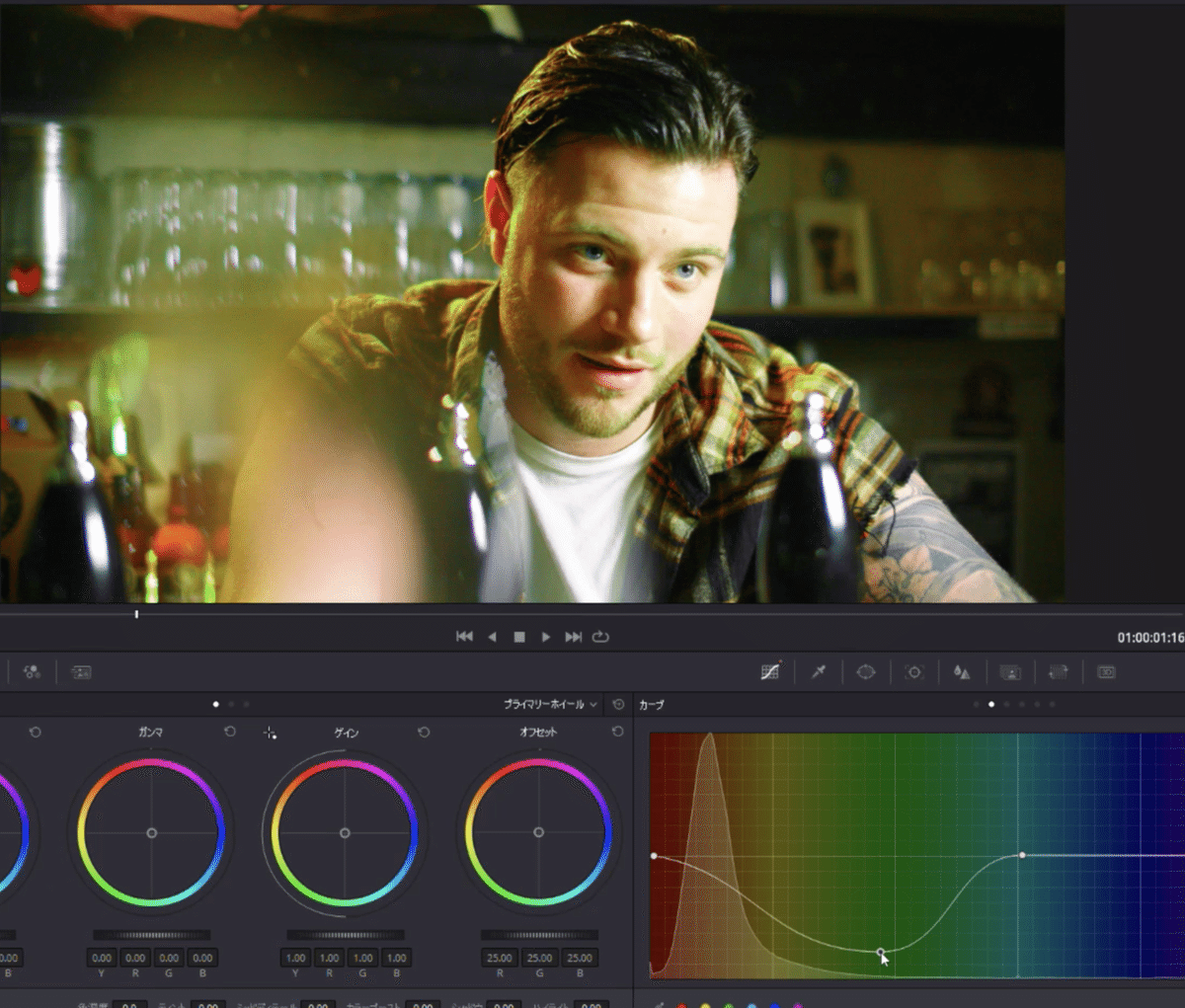Open the Key palette icon
The image size is (1185, 1008).
pos(1010,671)
